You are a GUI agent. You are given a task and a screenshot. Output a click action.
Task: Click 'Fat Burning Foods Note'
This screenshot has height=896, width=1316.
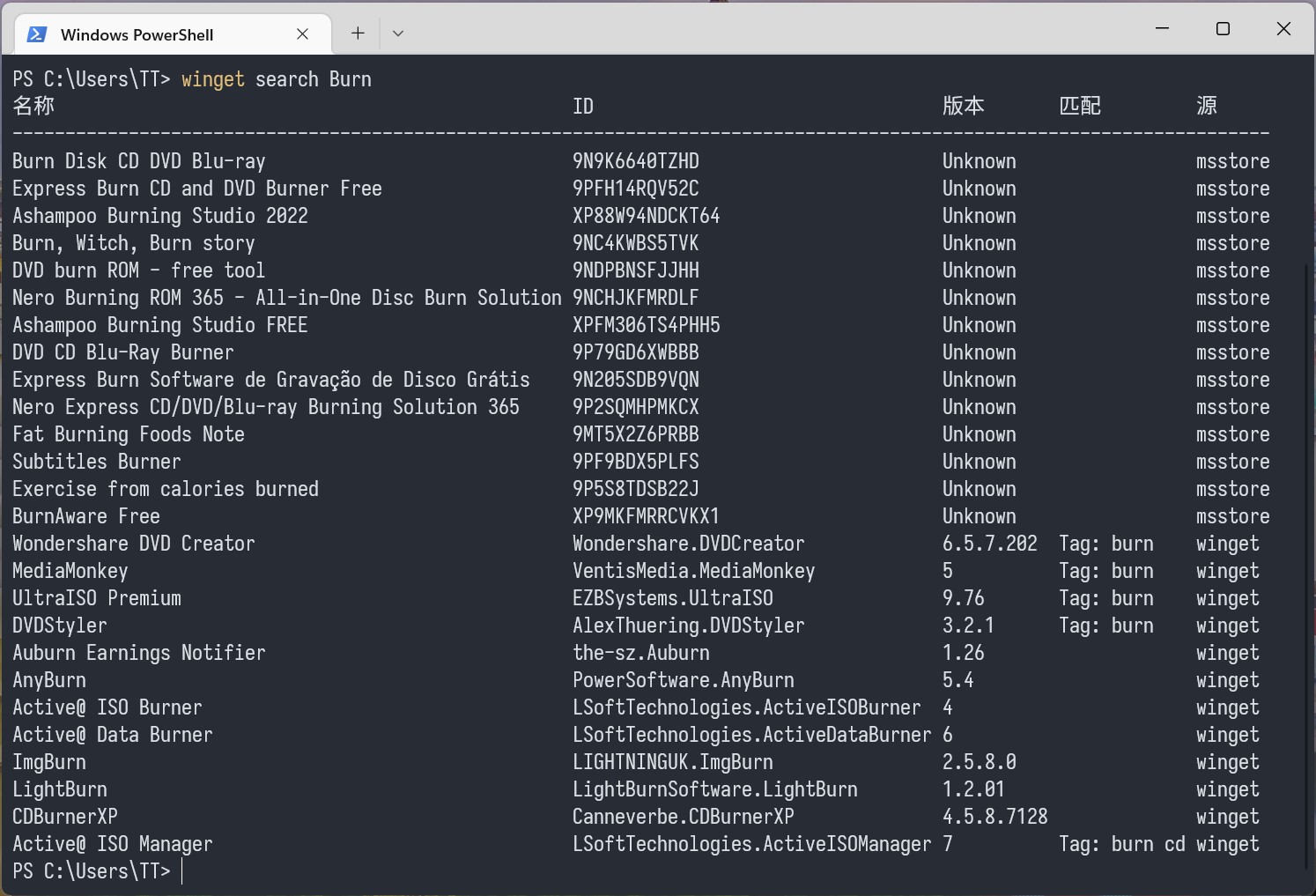coord(129,434)
